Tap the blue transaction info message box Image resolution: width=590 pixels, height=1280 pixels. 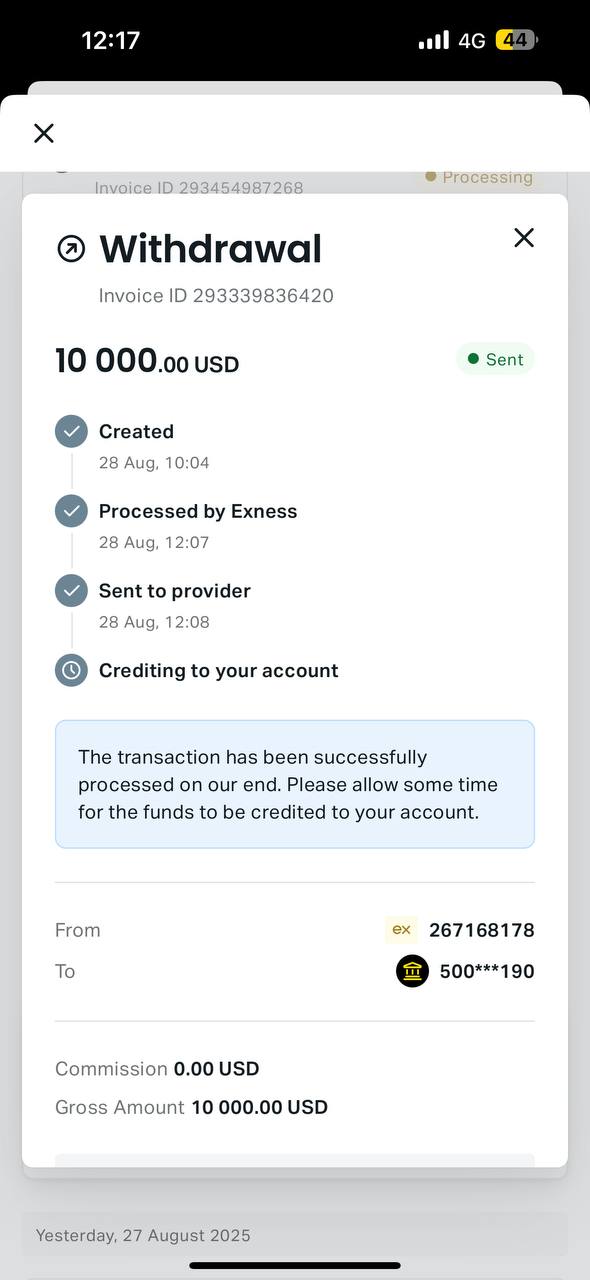(x=295, y=784)
